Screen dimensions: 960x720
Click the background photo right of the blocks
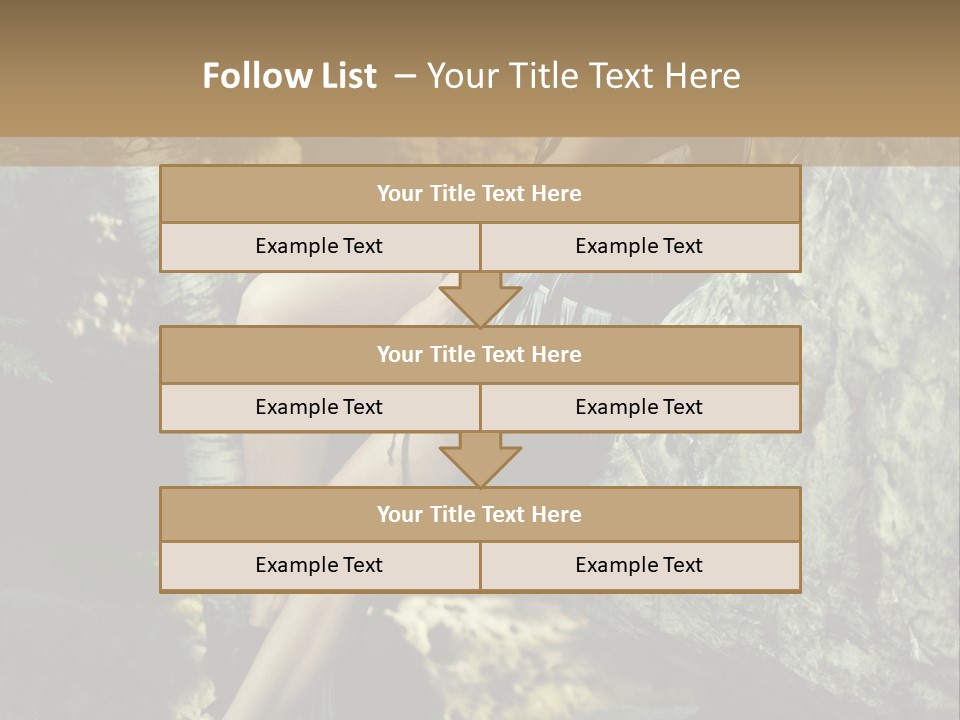point(880,400)
